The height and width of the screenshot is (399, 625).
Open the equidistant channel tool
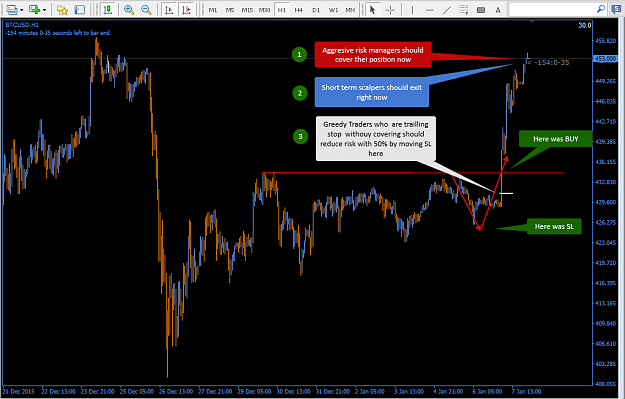pyautogui.click(x=464, y=10)
